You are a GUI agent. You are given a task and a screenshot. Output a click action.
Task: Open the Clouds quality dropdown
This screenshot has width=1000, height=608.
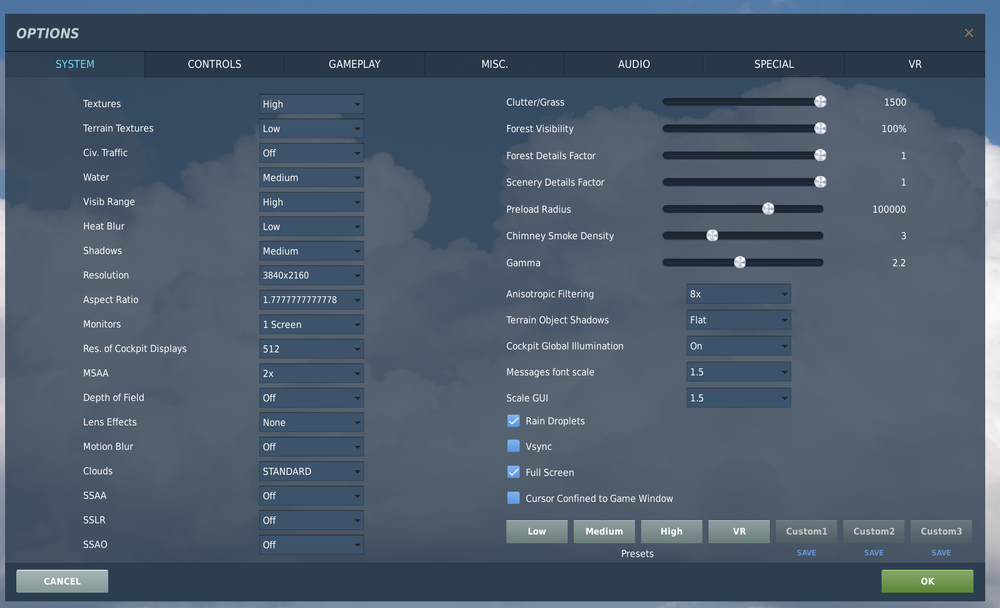point(310,471)
